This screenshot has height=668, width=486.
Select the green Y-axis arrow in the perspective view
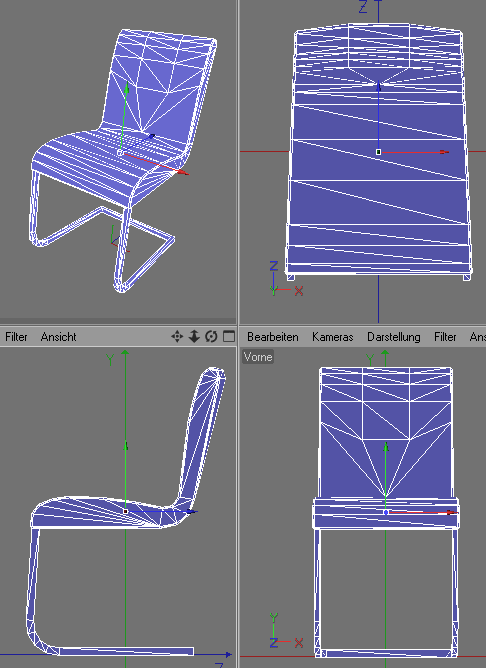[127, 89]
